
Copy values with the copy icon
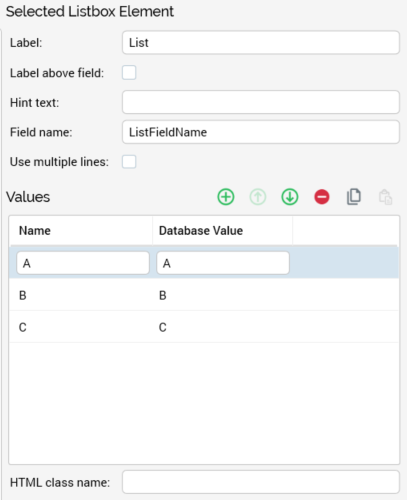[x=354, y=197]
